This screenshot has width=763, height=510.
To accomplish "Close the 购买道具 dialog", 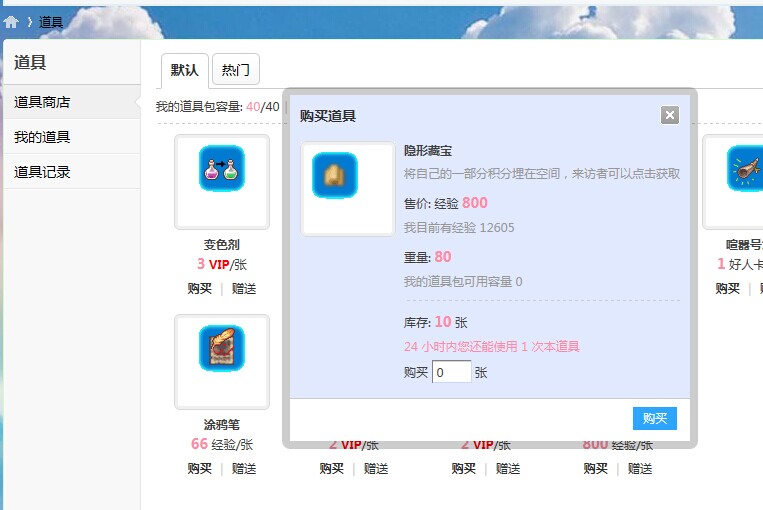I will 670,115.
